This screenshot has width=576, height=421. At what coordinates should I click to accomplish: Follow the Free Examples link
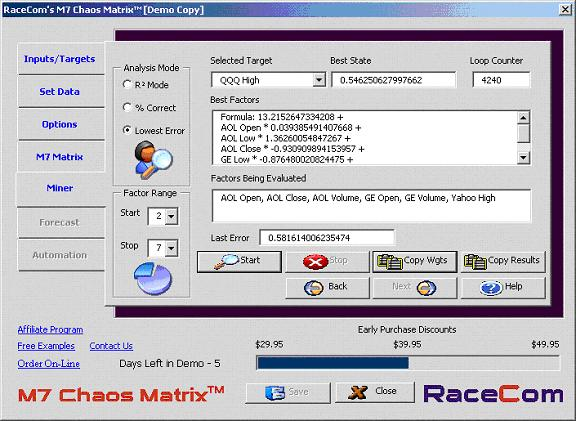click(46, 346)
